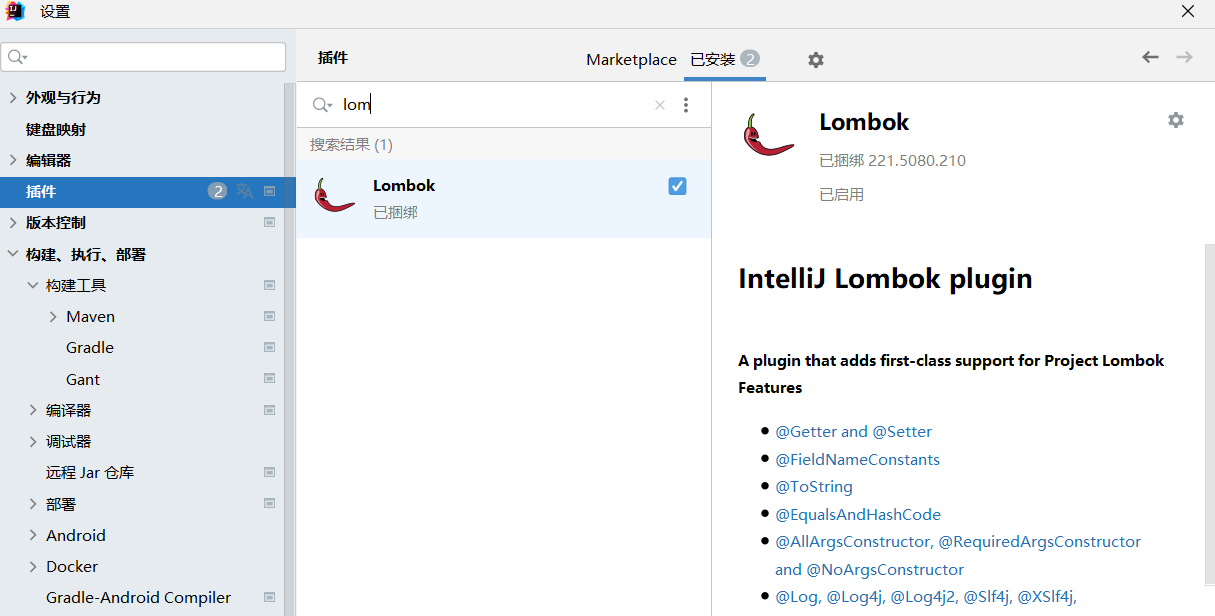Screen dimensions: 1215x616
Task: Select the Lombok row in search results
Action: point(503,198)
